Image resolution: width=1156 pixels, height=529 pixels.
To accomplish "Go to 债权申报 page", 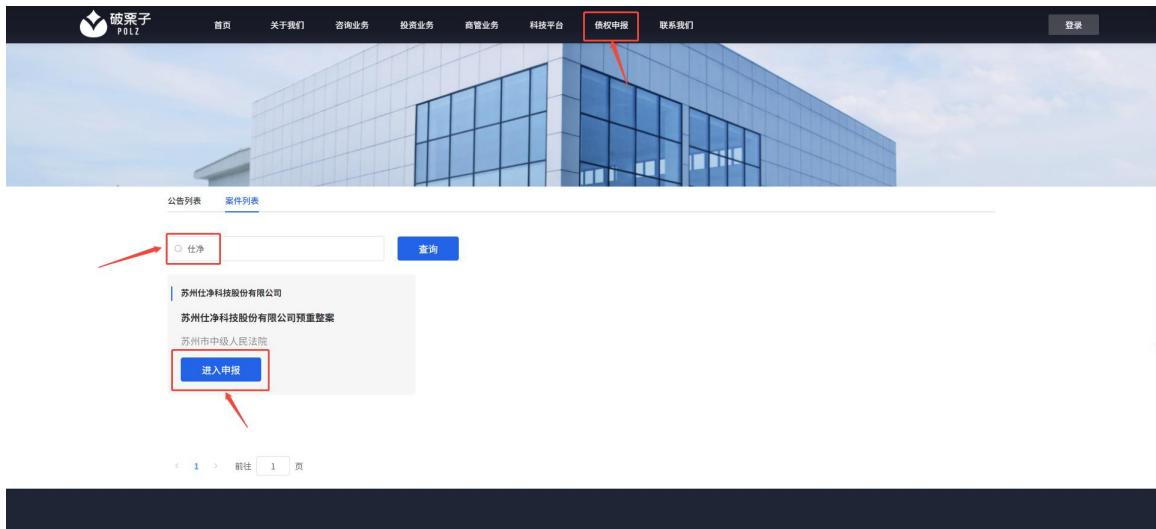I will click(x=611, y=25).
